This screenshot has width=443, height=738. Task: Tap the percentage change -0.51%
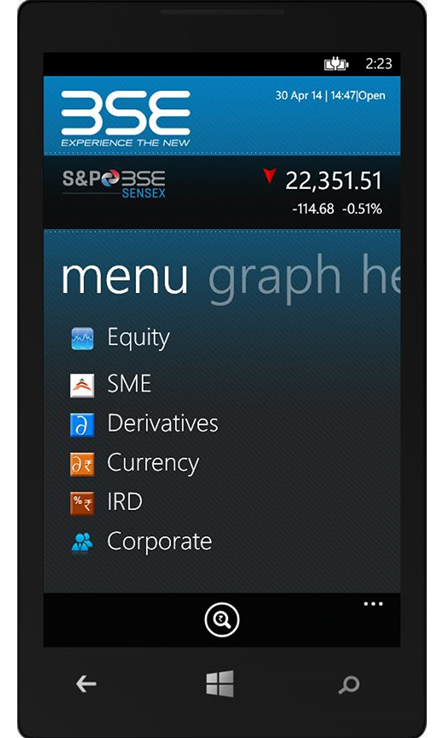(x=362, y=209)
